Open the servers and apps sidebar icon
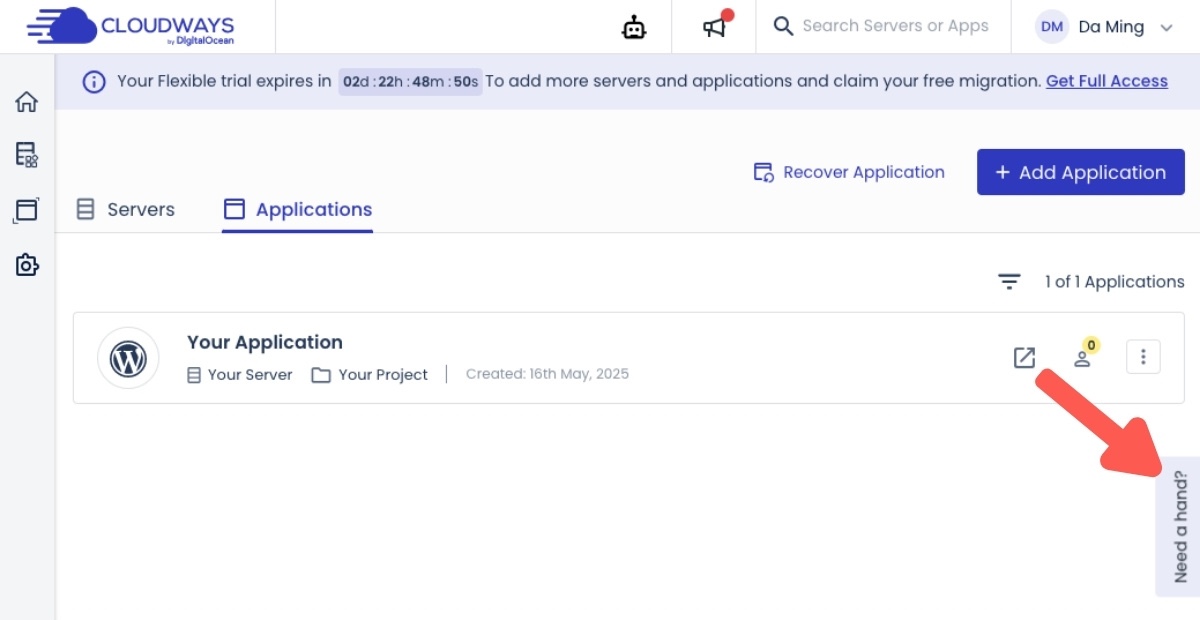Viewport: 1200px width, 620px height. tap(27, 155)
